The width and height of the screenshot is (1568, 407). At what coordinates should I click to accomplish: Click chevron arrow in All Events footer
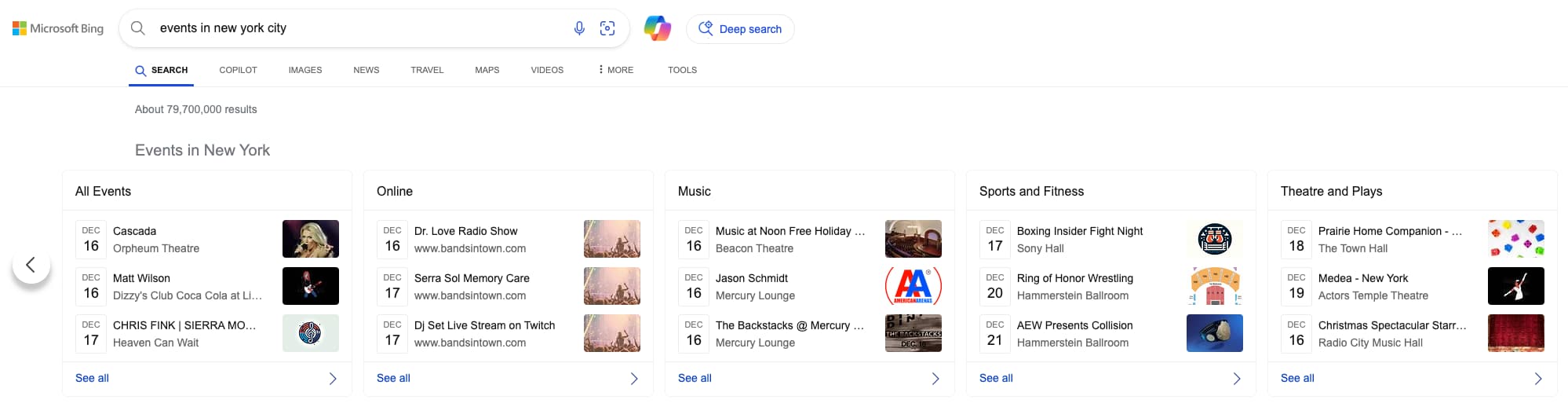point(333,379)
